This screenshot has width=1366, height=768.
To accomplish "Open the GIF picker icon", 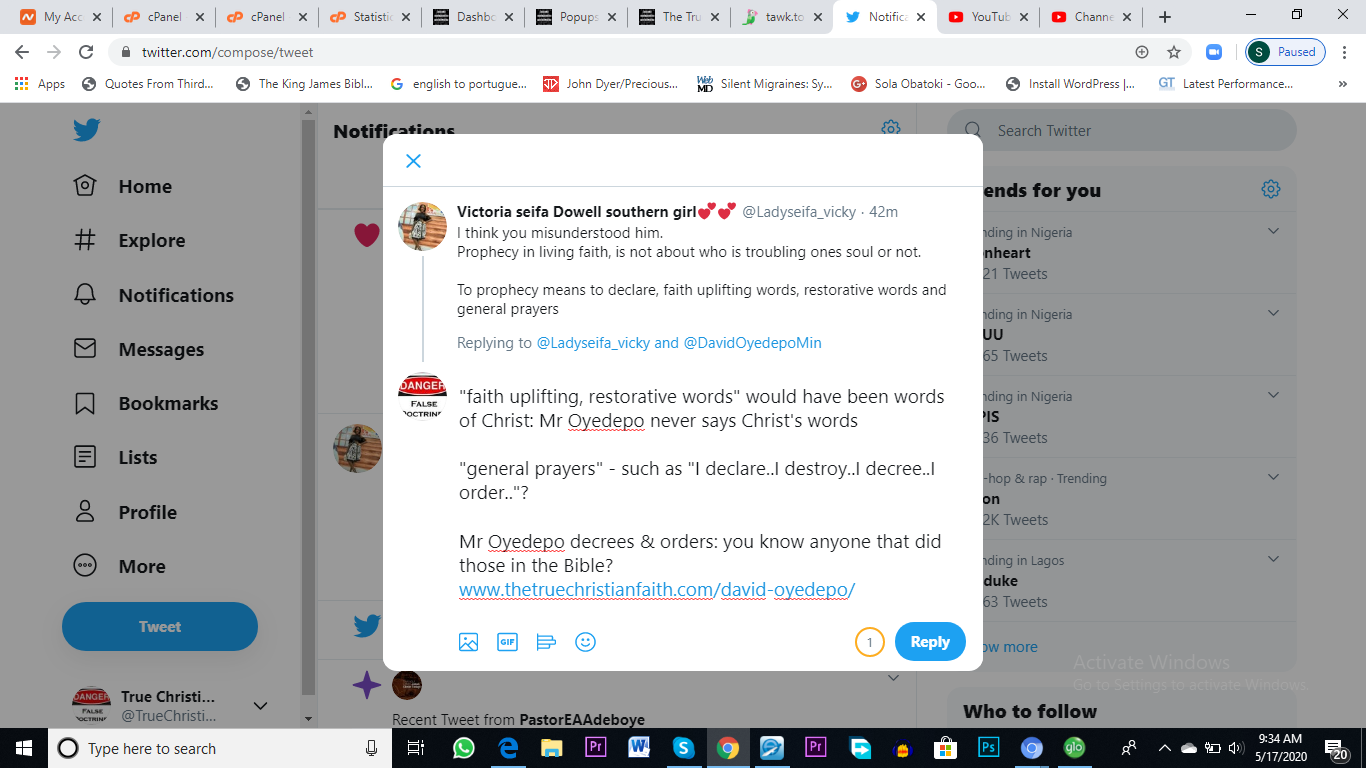I will click(x=507, y=642).
